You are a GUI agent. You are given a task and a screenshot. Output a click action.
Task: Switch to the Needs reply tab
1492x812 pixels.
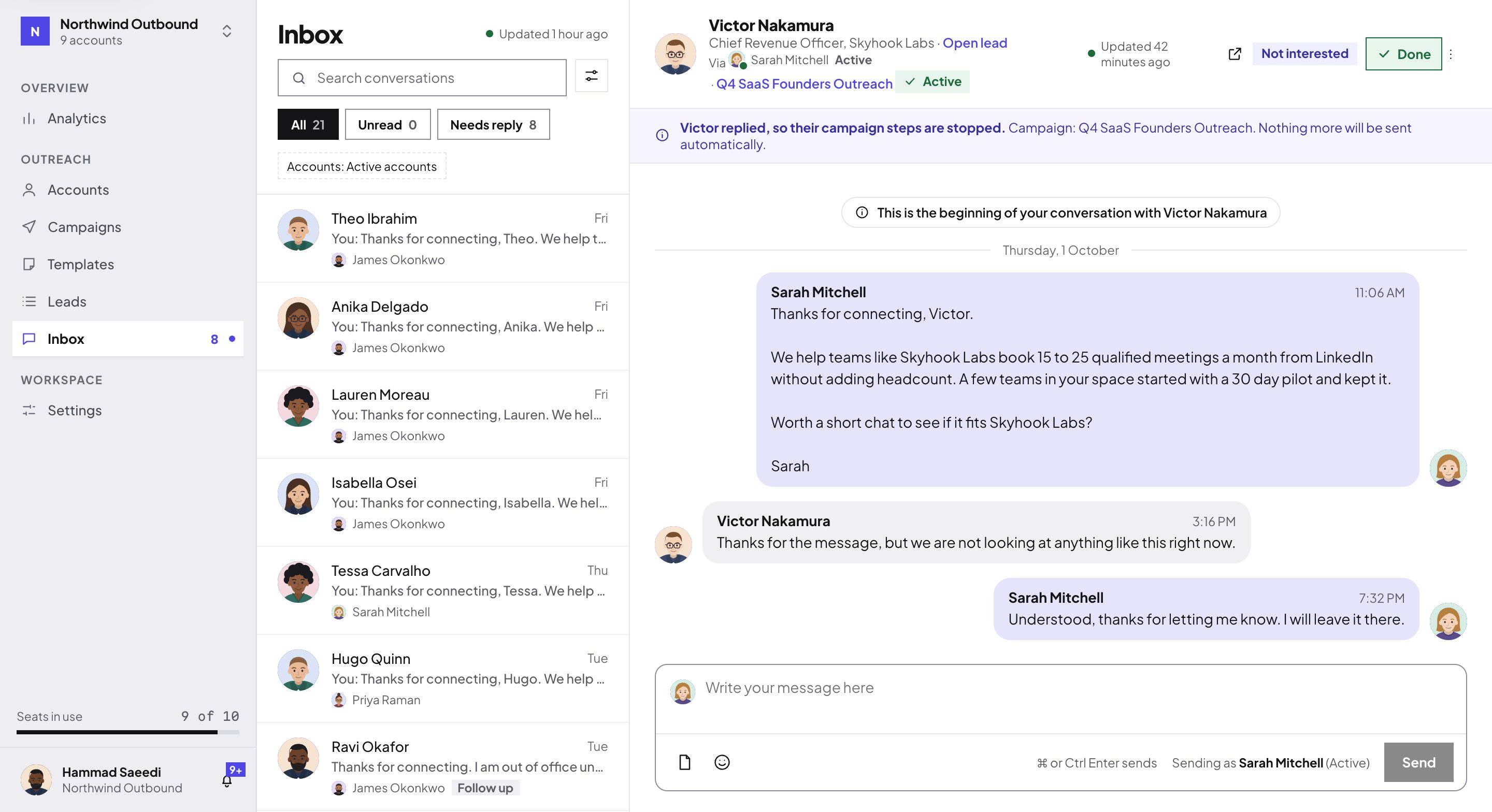pyautogui.click(x=494, y=124)
